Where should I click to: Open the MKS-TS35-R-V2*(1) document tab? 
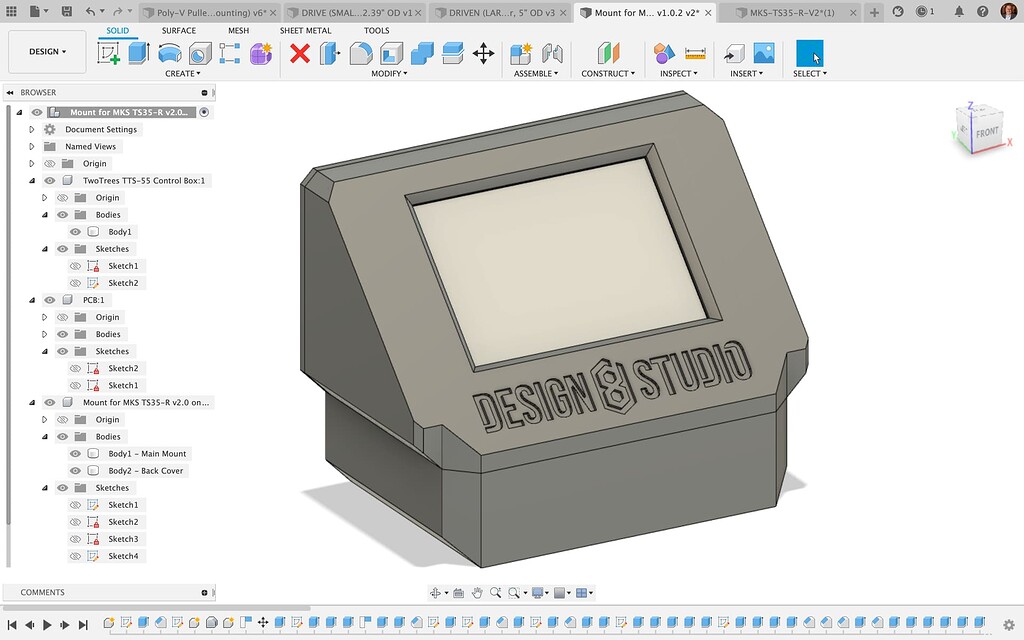[792, 12]
